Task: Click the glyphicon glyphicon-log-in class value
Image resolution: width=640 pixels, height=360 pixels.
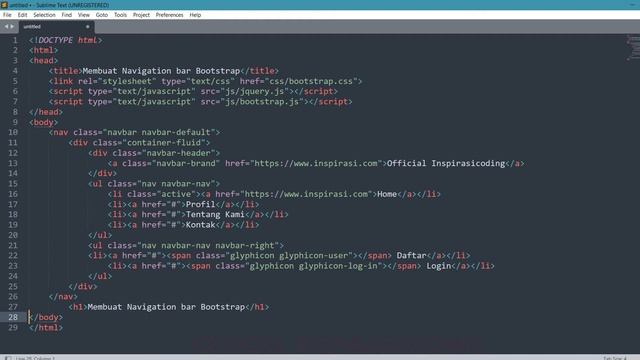Action: tap(313, 266)
